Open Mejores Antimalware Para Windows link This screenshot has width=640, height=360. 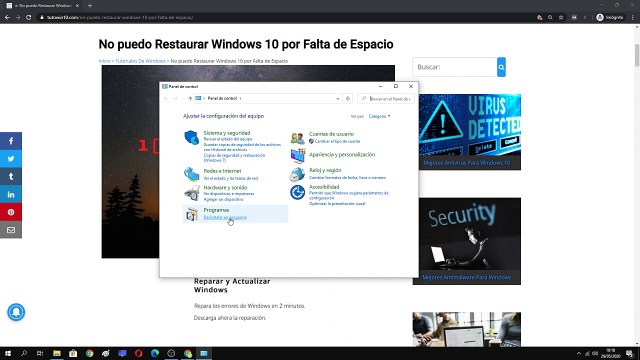467,278
